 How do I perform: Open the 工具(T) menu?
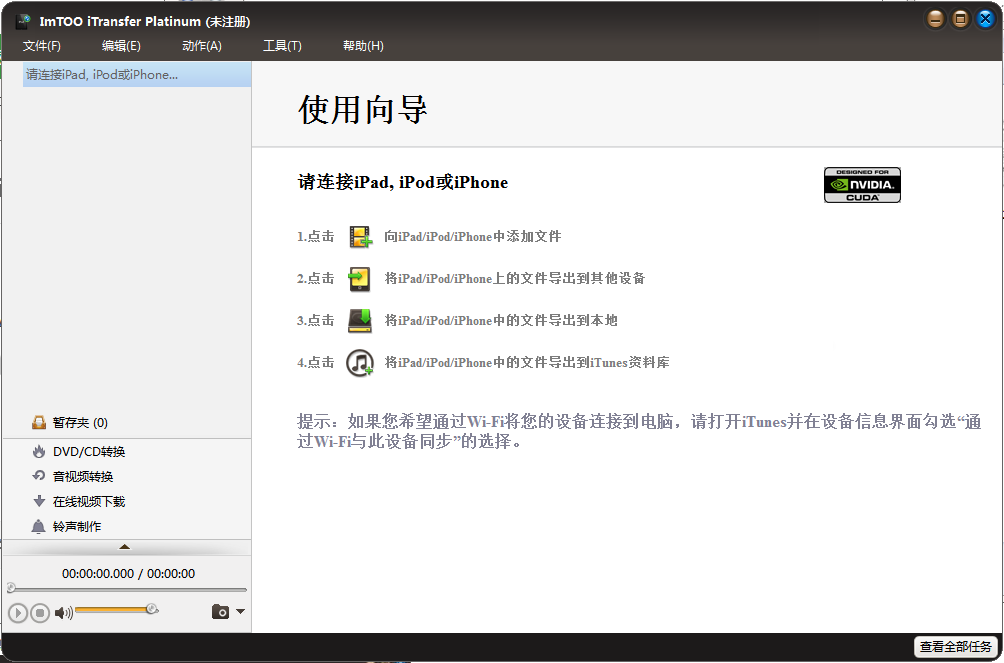(x=282, y=46)
